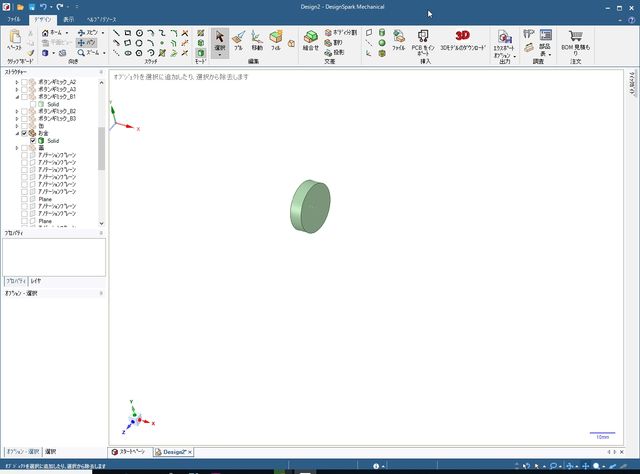Click the Paste (ペースト) icon
Screen dimensions: 640x474
(14, 40)
